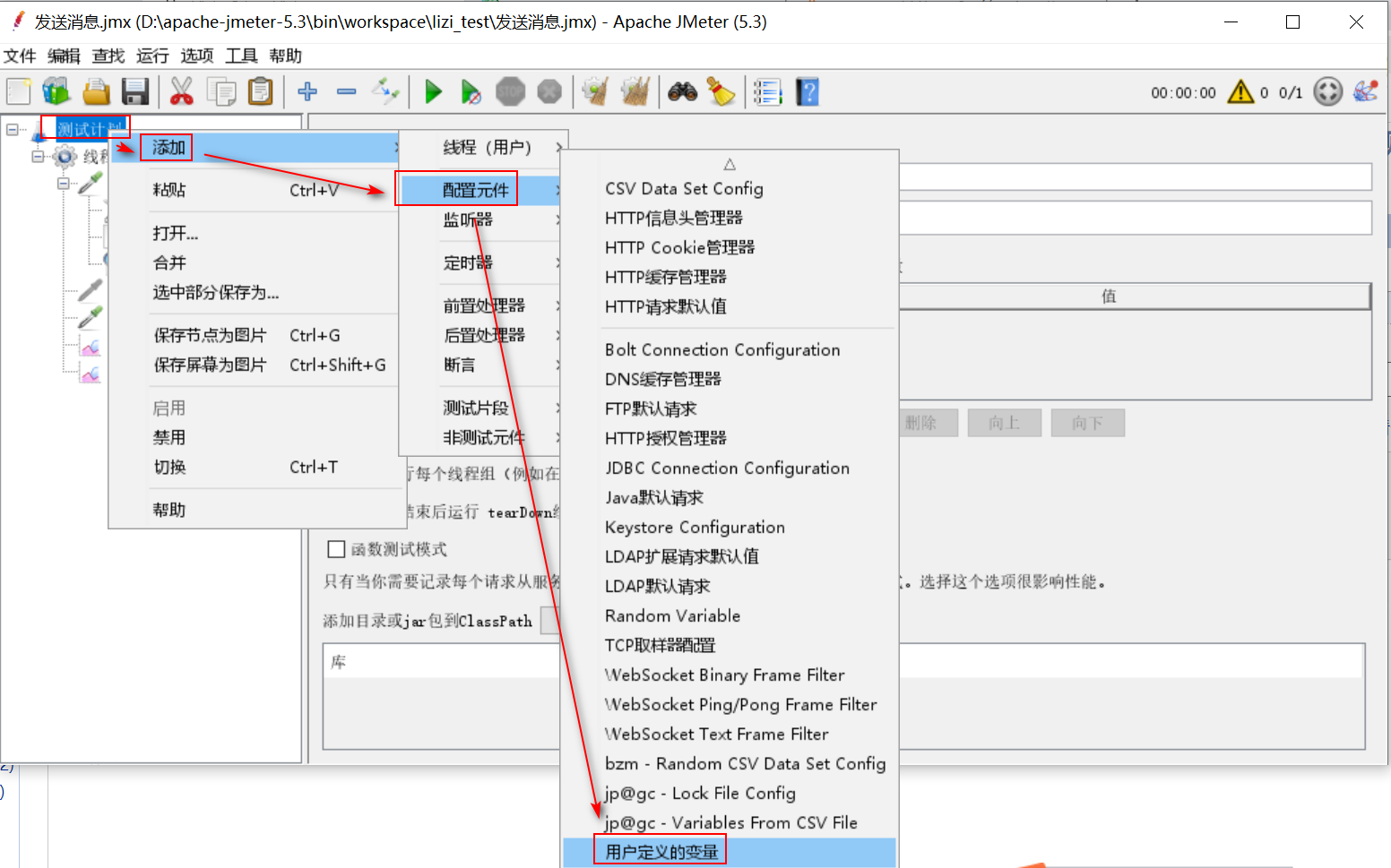Viewport: 1391px width, 868px height.
Task: Click the Paste clipboard icon
Action: pos(261,91)
